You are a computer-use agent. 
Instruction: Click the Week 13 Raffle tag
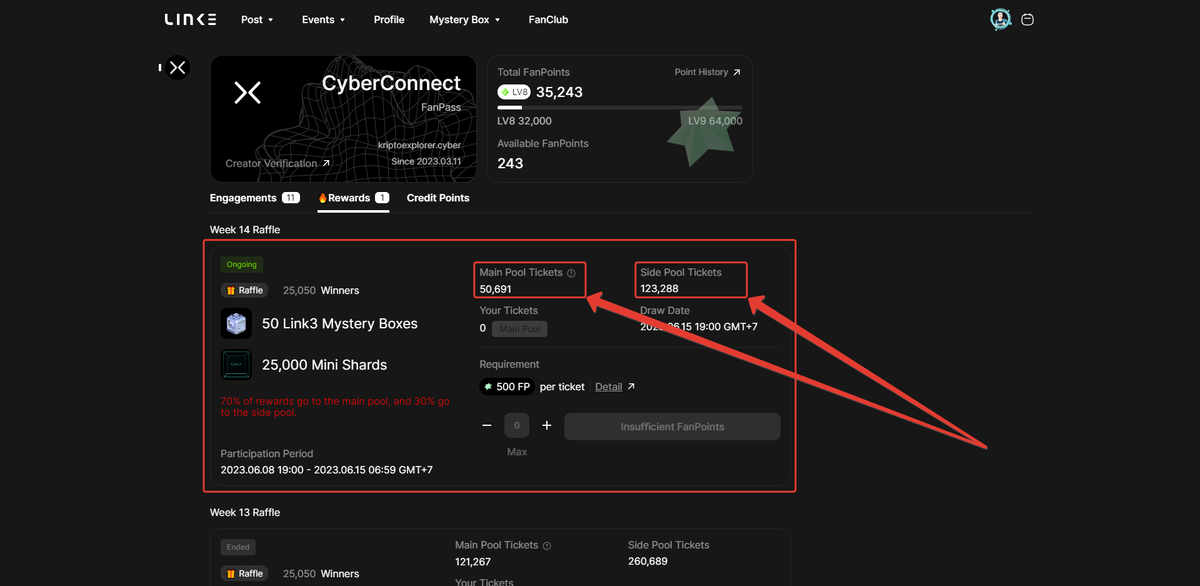pyautogui.click(x=244, y=573)
